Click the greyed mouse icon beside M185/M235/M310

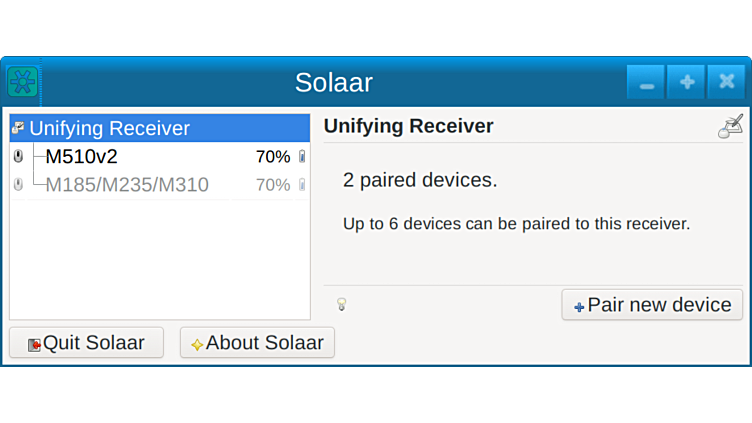point(18,185)
